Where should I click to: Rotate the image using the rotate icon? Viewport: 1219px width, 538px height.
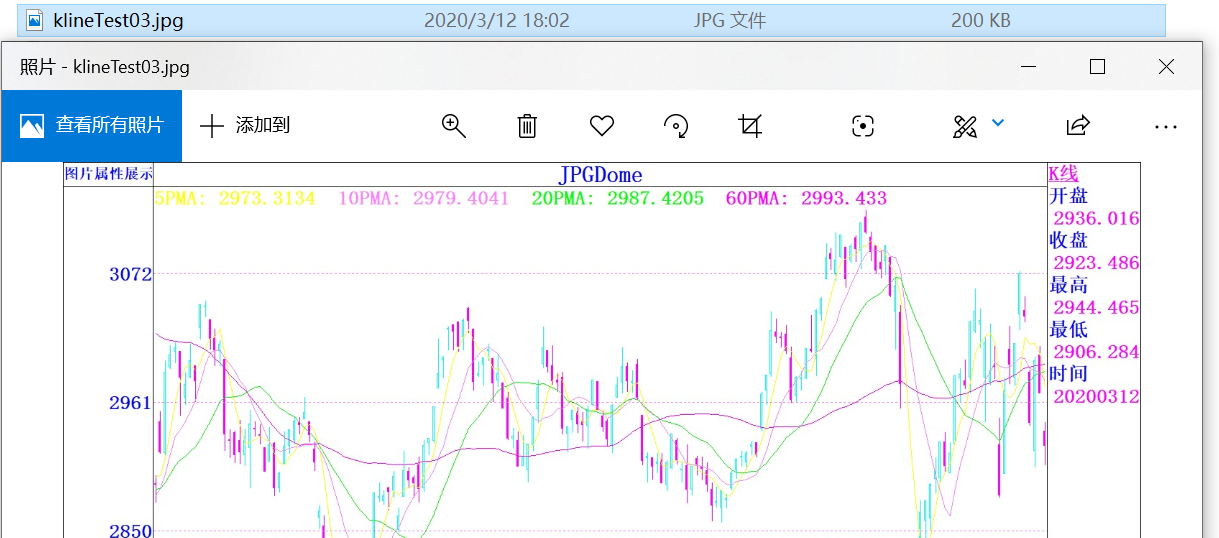(x=676, y=126)
